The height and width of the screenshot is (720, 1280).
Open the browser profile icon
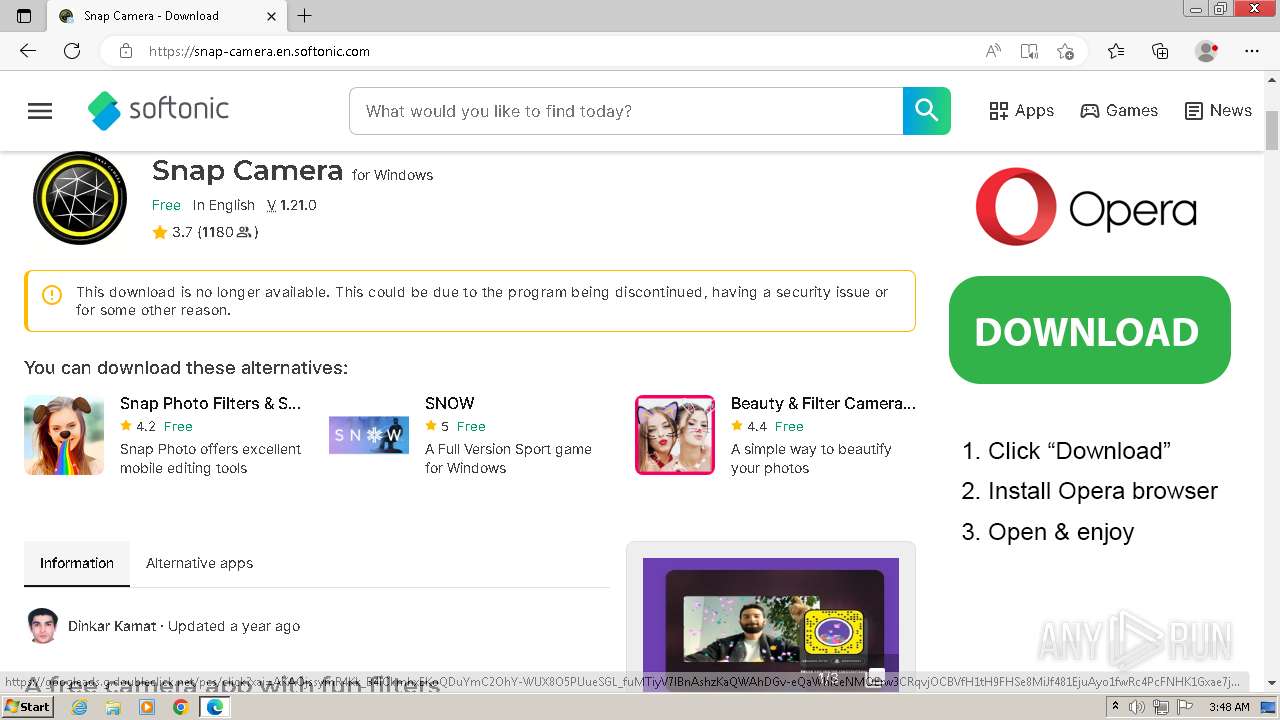tap(1206, 51)
